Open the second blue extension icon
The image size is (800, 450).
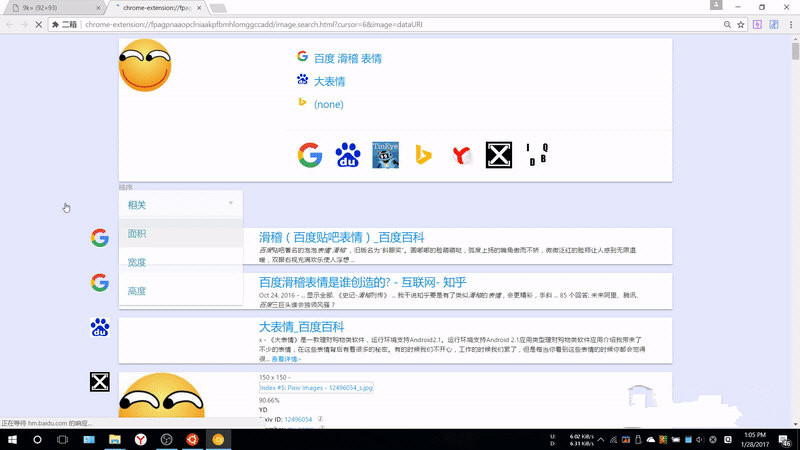pos(774,24)
